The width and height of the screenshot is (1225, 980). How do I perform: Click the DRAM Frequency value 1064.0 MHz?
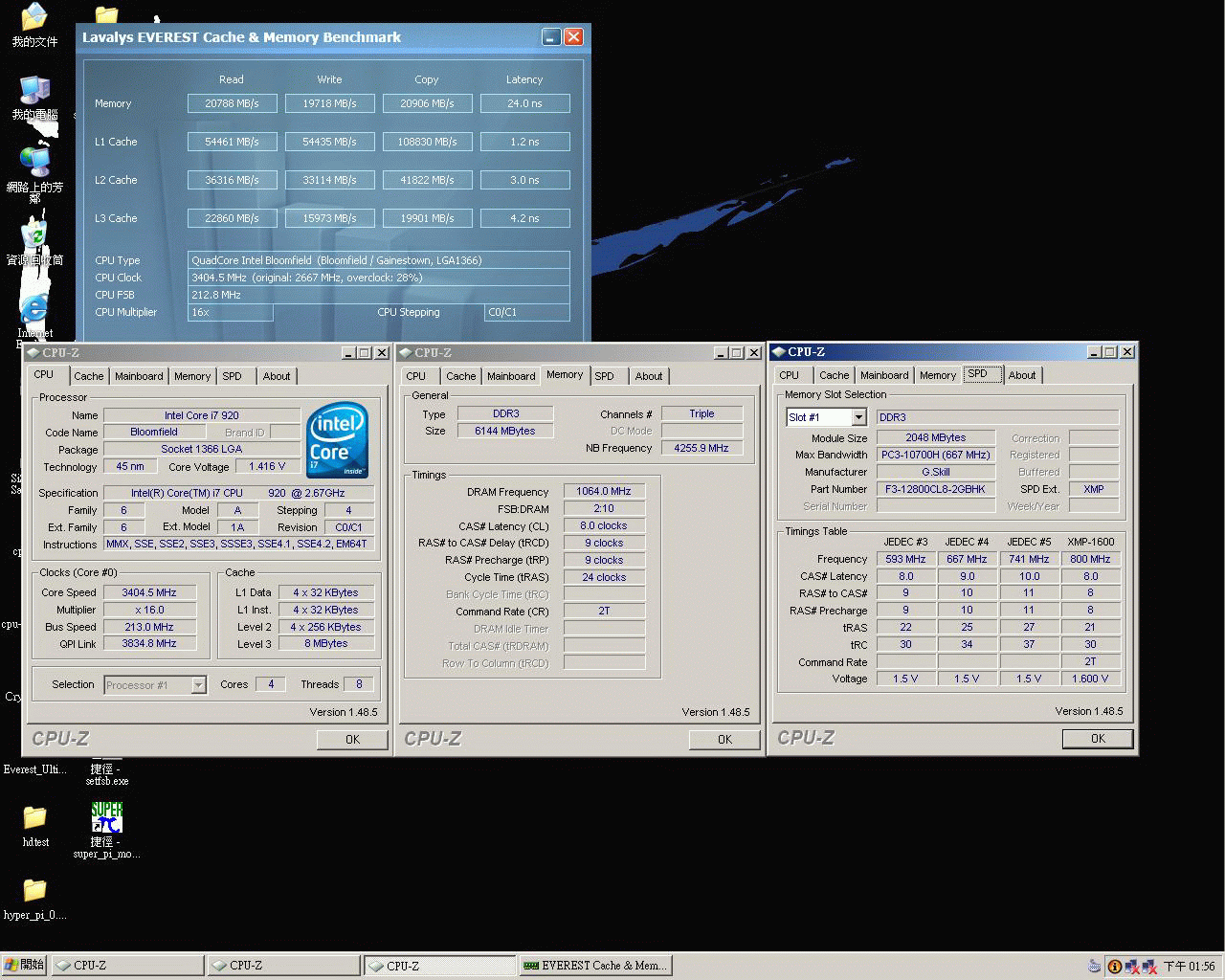tap(604, 491)
